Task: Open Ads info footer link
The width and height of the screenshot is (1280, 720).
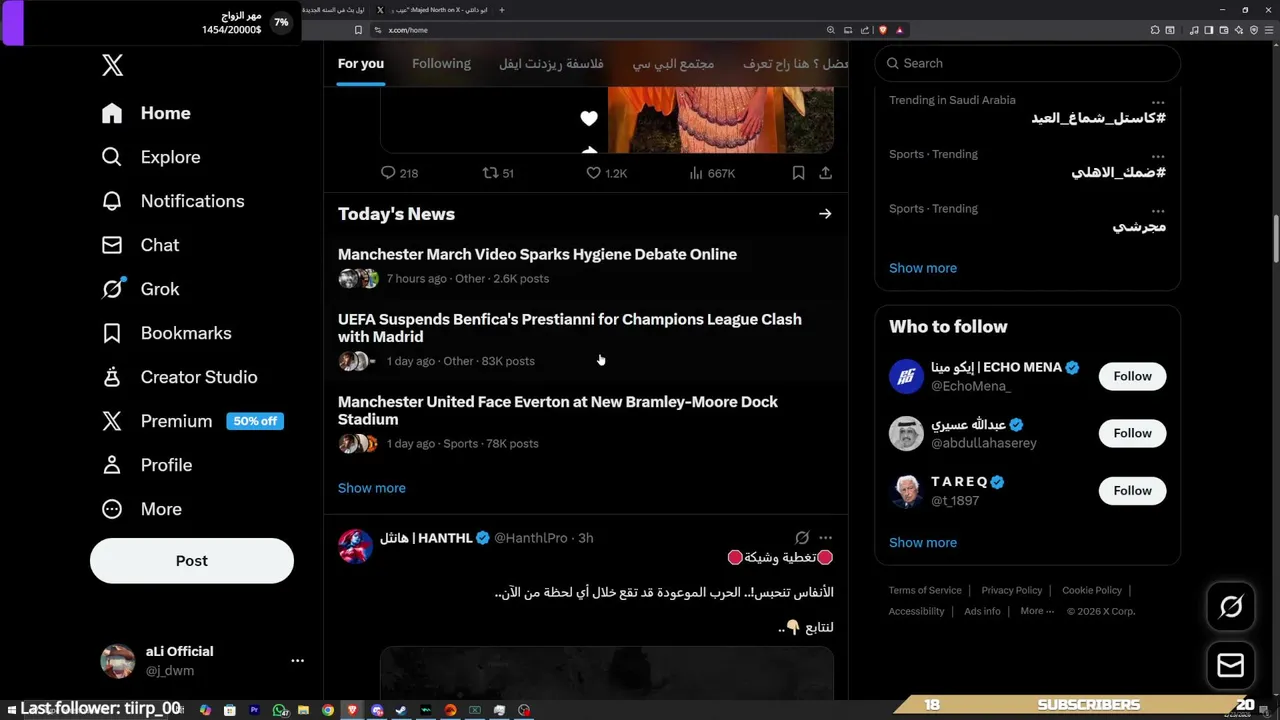Action: (x=982, y=611)
